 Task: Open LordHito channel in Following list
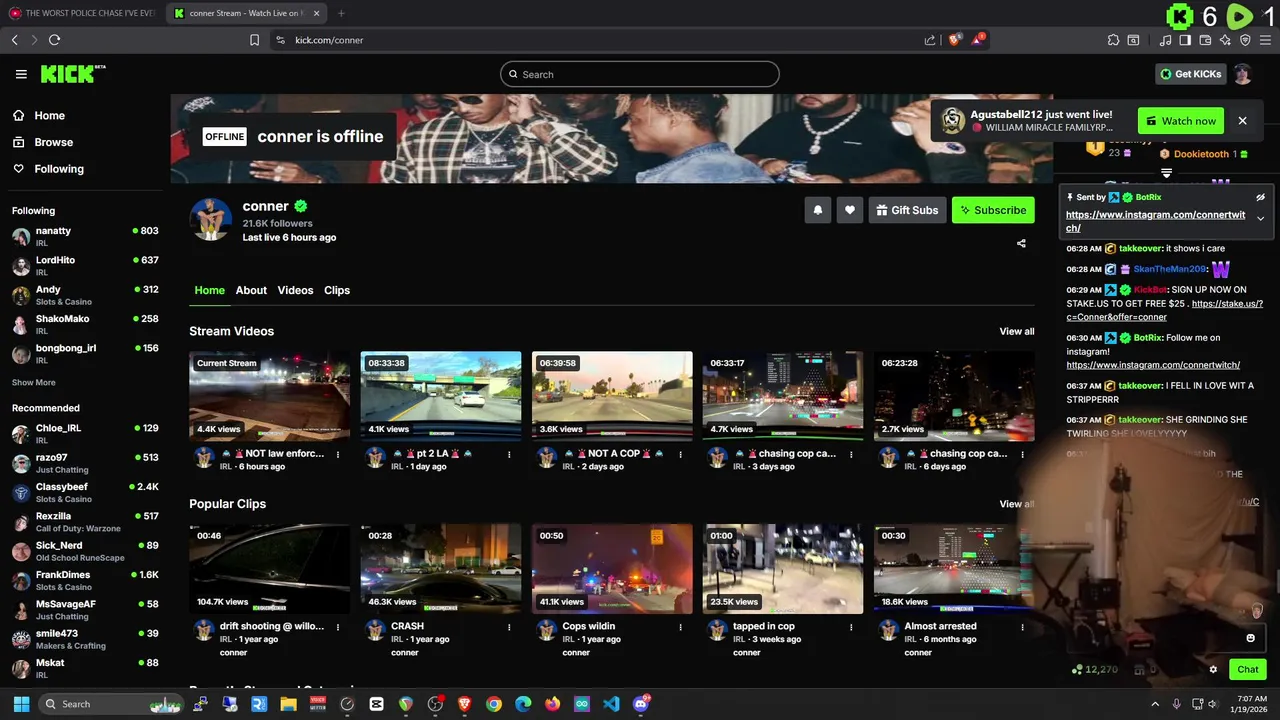[x=84, y=265]
